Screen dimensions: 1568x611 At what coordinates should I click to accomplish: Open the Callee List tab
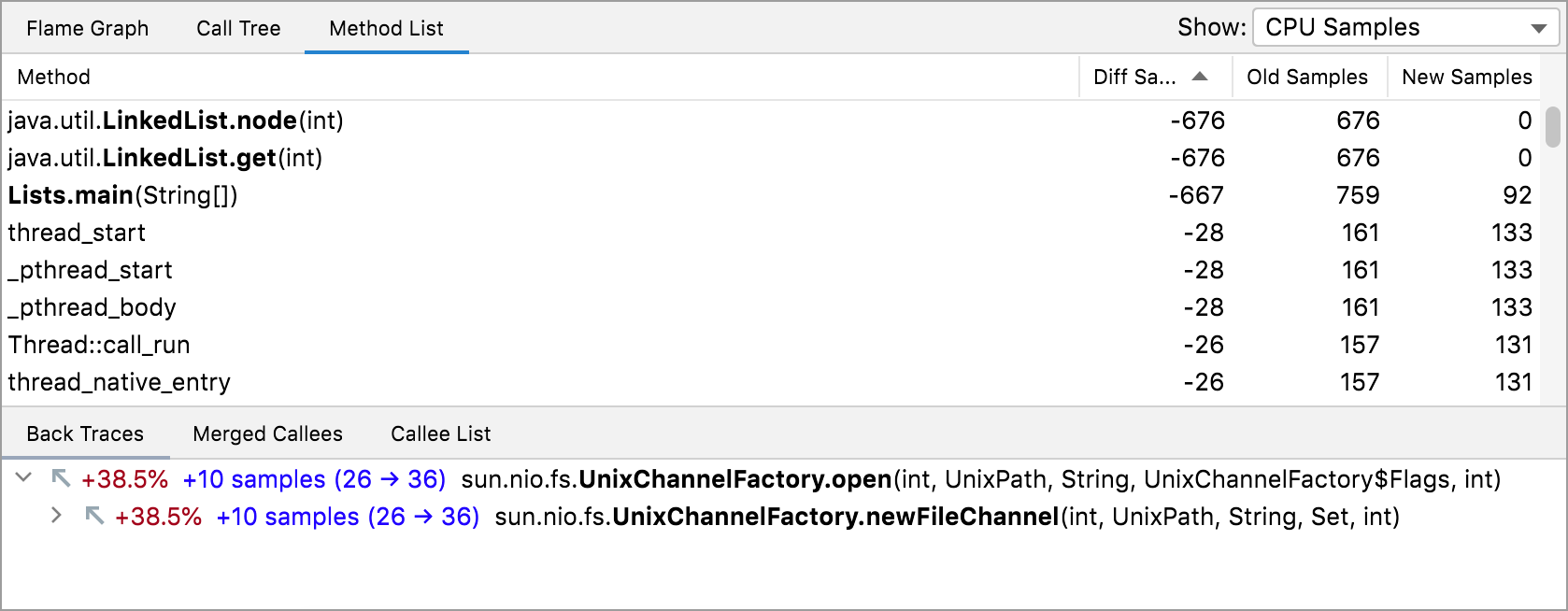tap(440, 434)
